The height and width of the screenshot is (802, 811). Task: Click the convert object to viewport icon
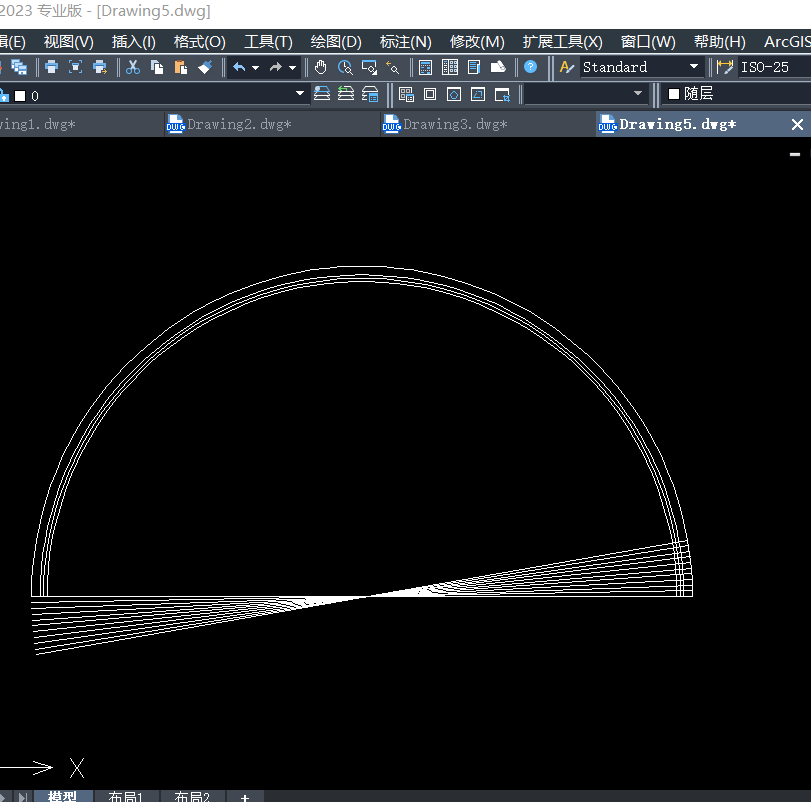478,94
